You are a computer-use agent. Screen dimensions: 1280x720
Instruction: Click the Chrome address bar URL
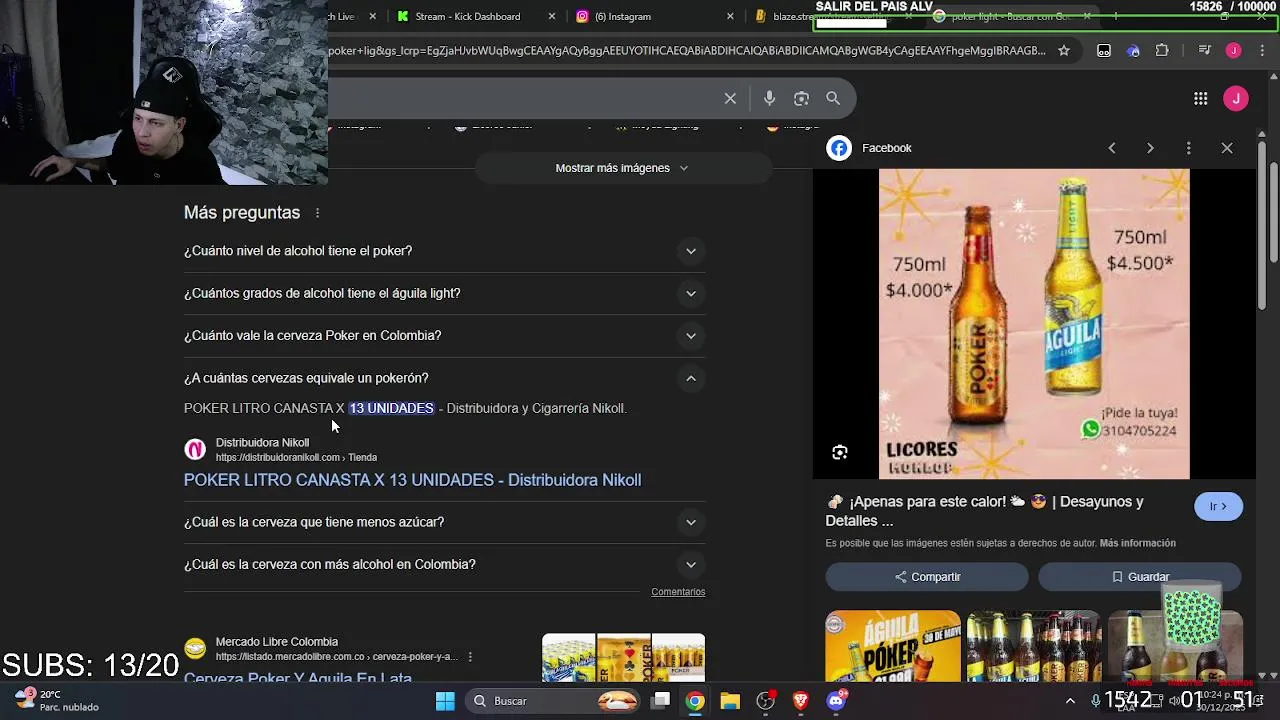[686, 50]
